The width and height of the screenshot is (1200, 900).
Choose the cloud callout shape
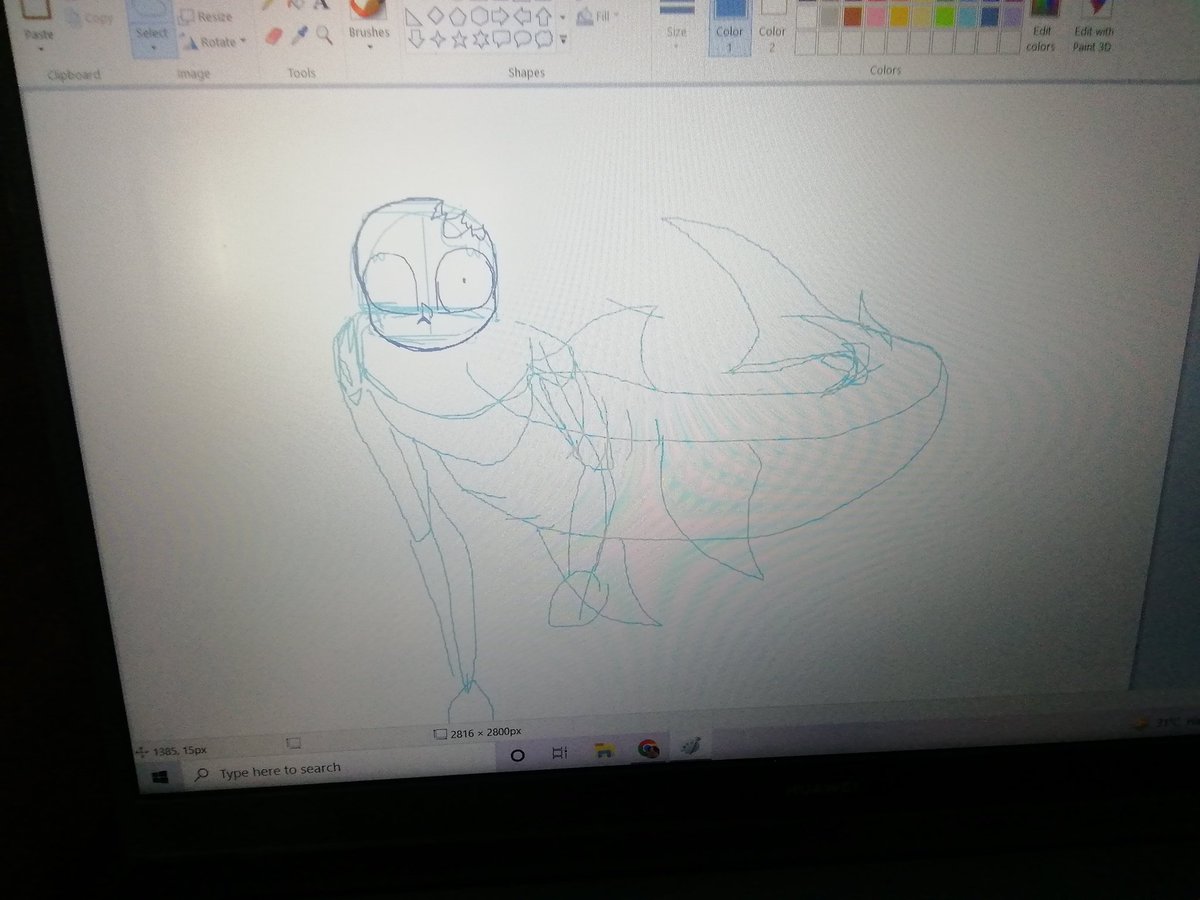pos(542,40)
